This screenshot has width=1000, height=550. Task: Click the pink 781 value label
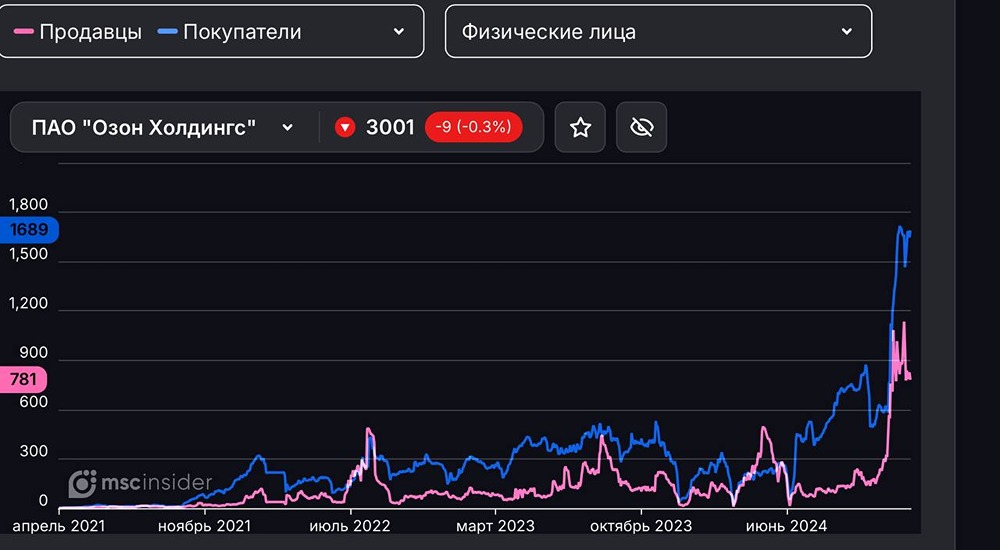23,380
